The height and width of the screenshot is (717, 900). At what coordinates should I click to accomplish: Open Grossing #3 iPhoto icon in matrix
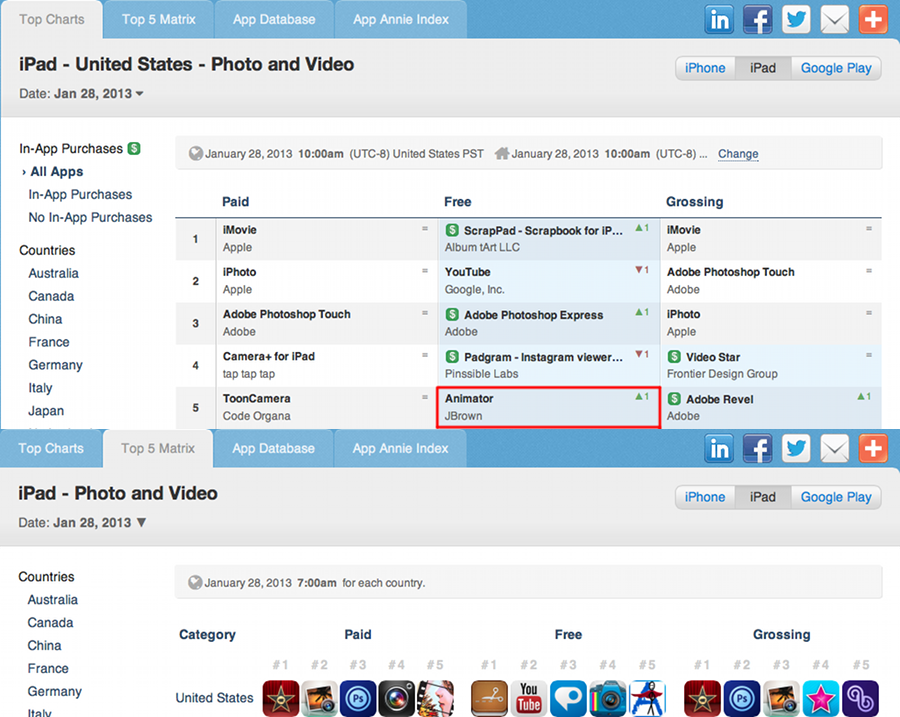781,699
